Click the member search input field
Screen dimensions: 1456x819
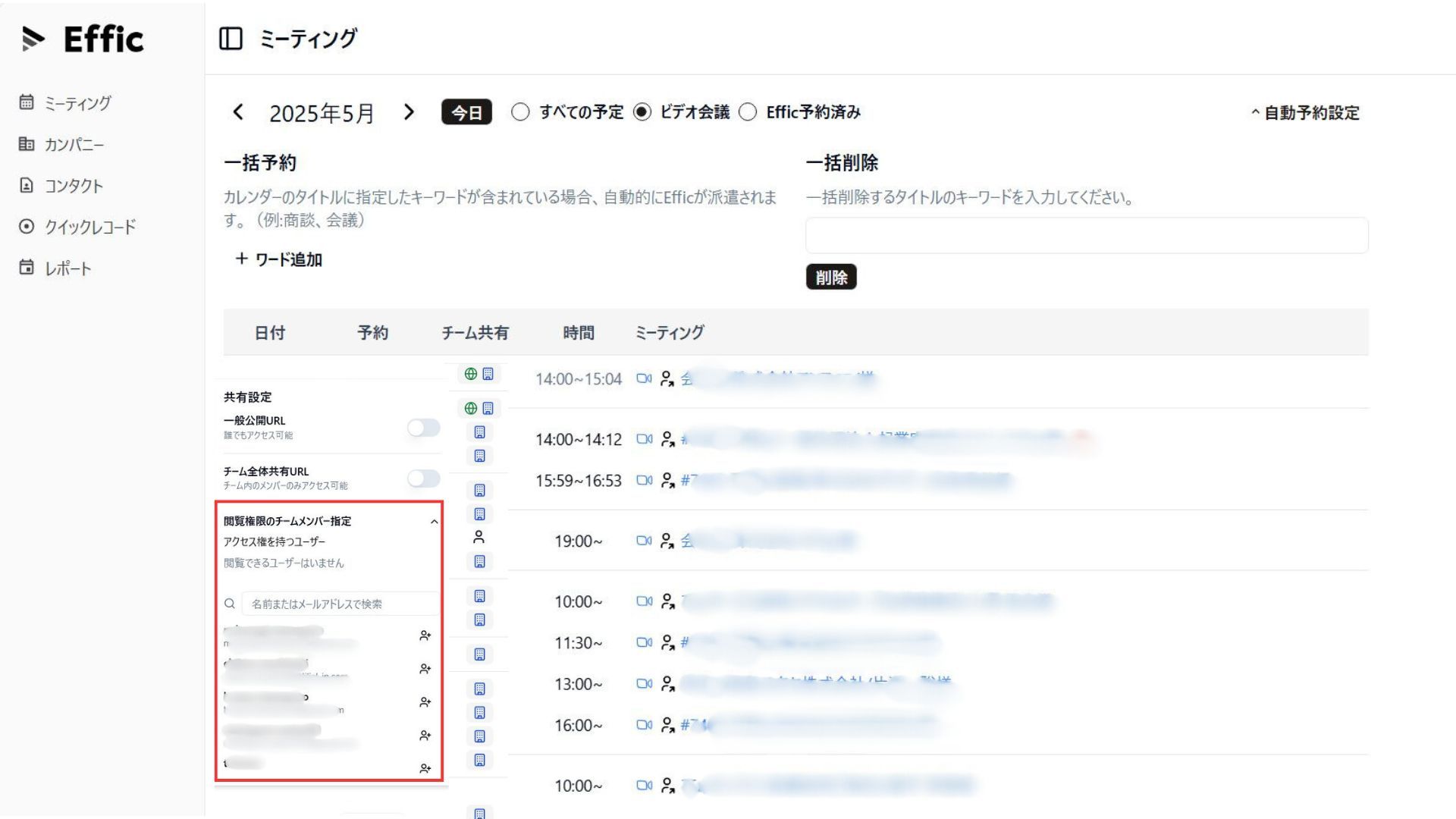click(340, 604)
